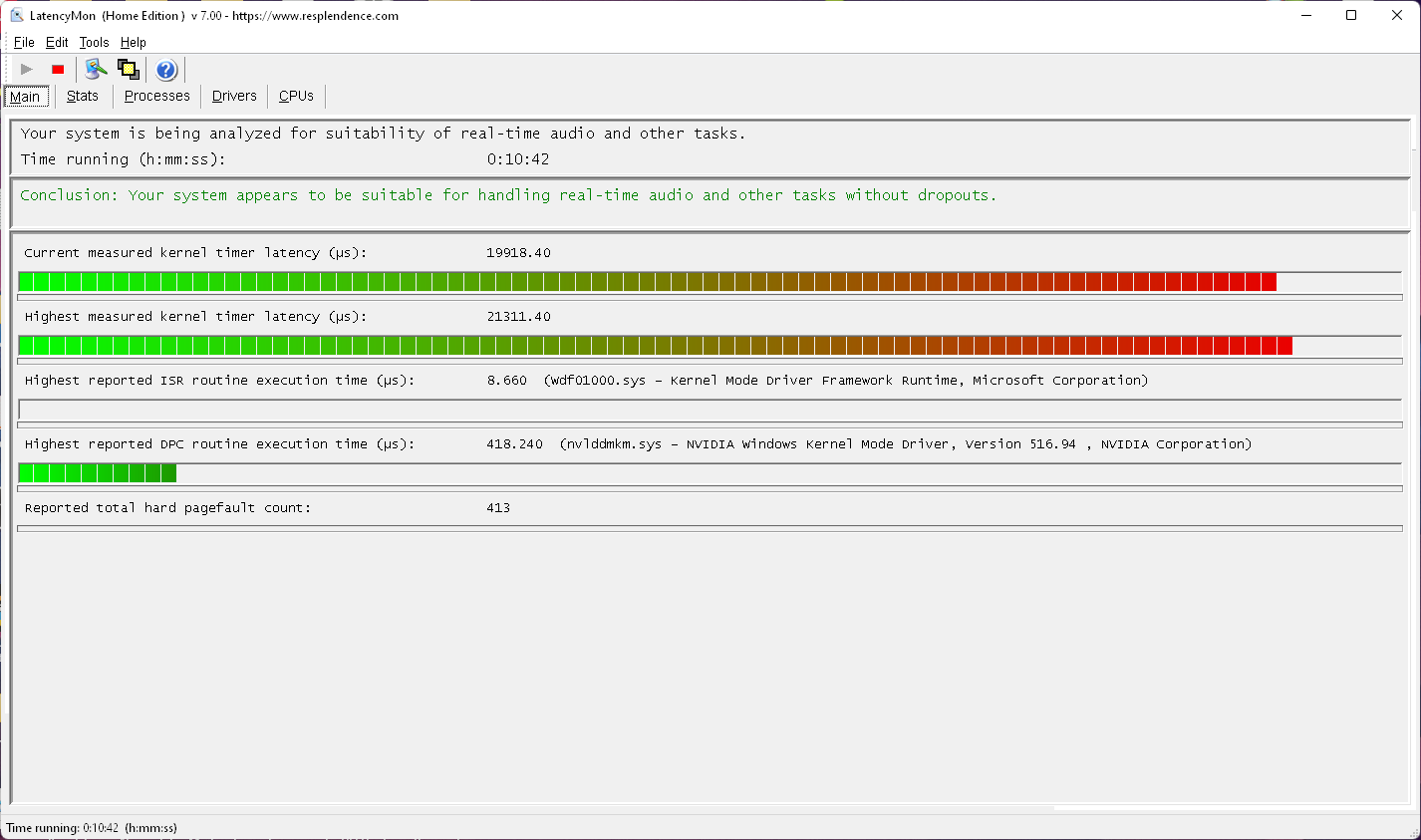Image resolution: width=1421 pixels, height=840 pixels.
Task: Click the current latency value 19918.40
Action: [518, 253]
